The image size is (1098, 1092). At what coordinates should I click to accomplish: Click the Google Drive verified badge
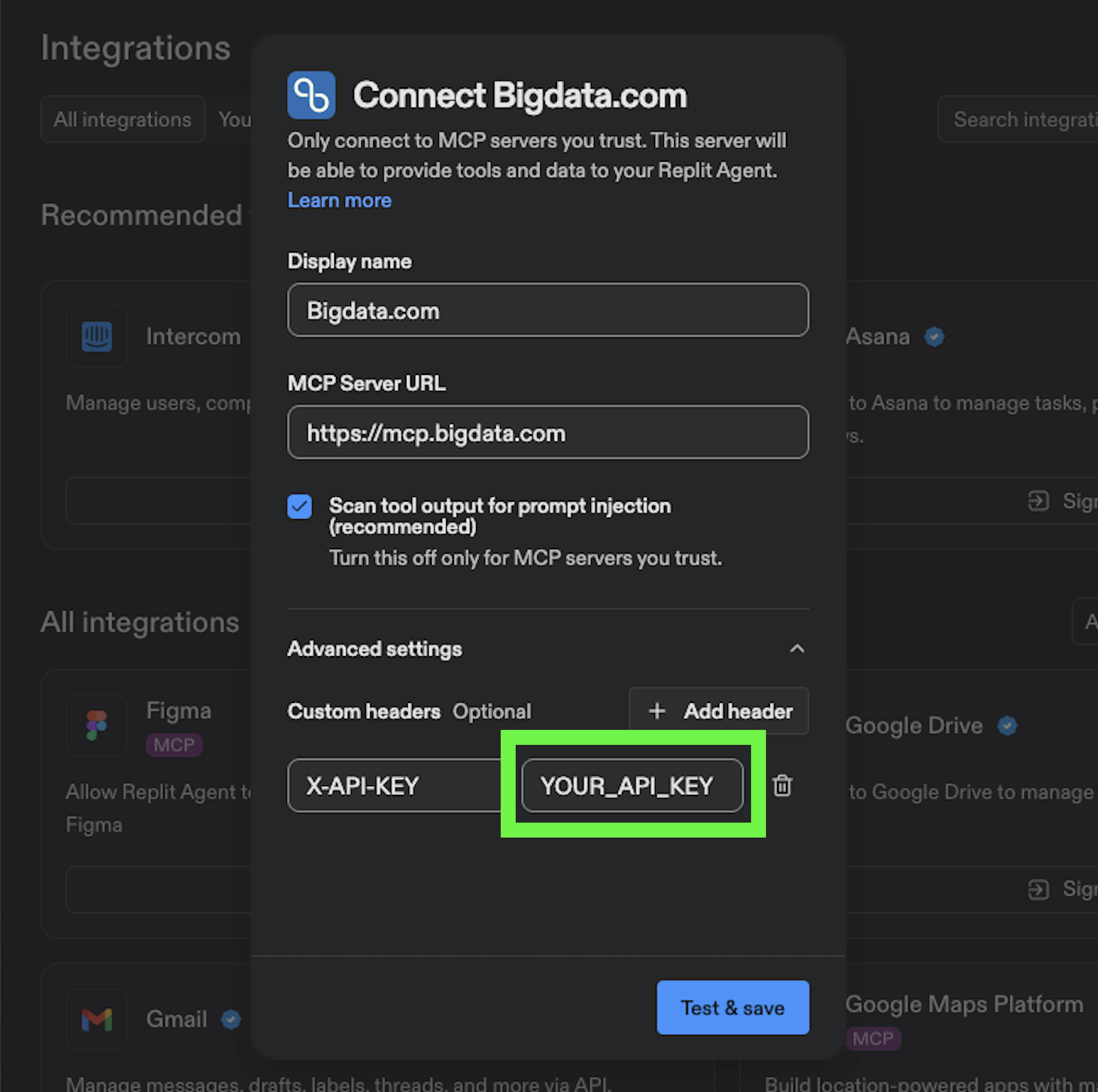point(1008,725)
